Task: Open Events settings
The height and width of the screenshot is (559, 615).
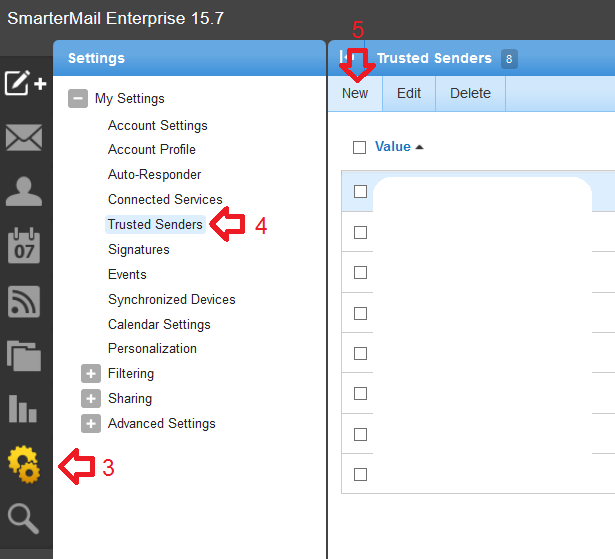Action: pos(127,275)
